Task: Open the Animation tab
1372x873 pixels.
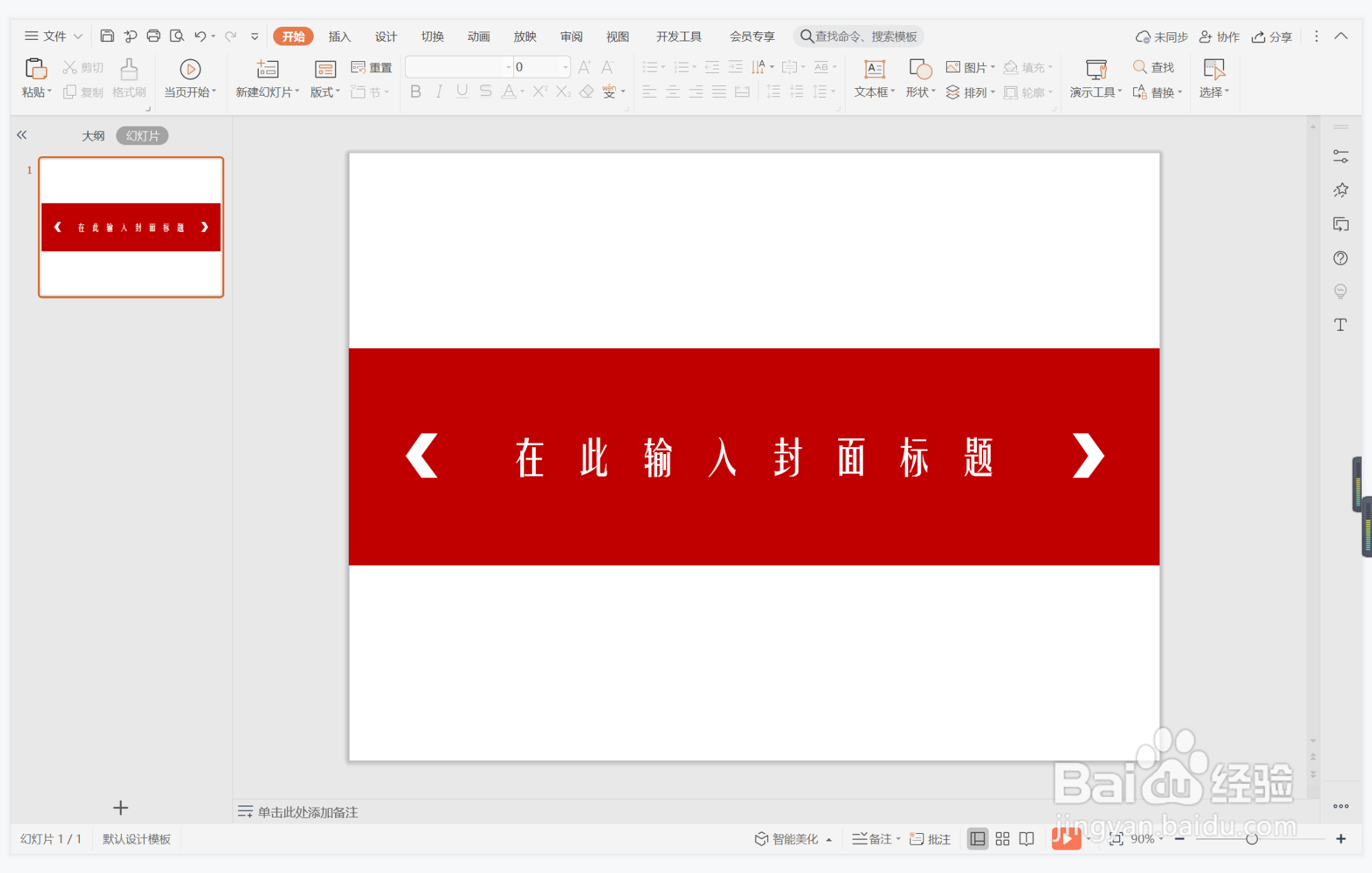Action: pyautogui.click(x=478, y=36)
